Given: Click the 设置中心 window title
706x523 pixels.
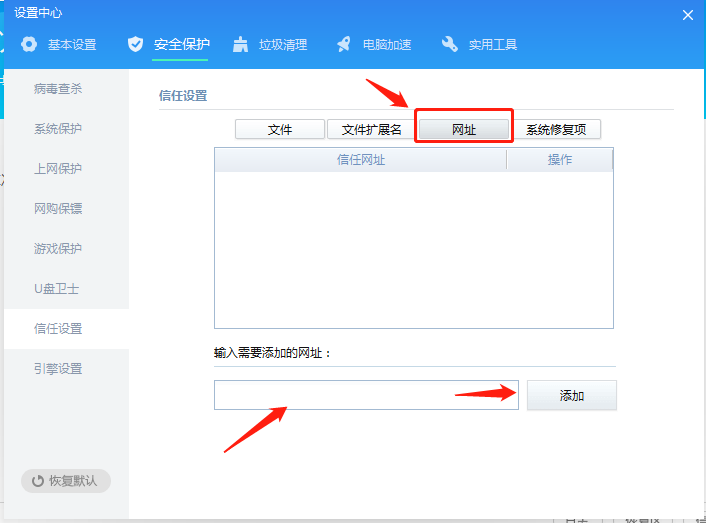Looking at the screenshot, I should pyautogui.click(x=38, y=13).
